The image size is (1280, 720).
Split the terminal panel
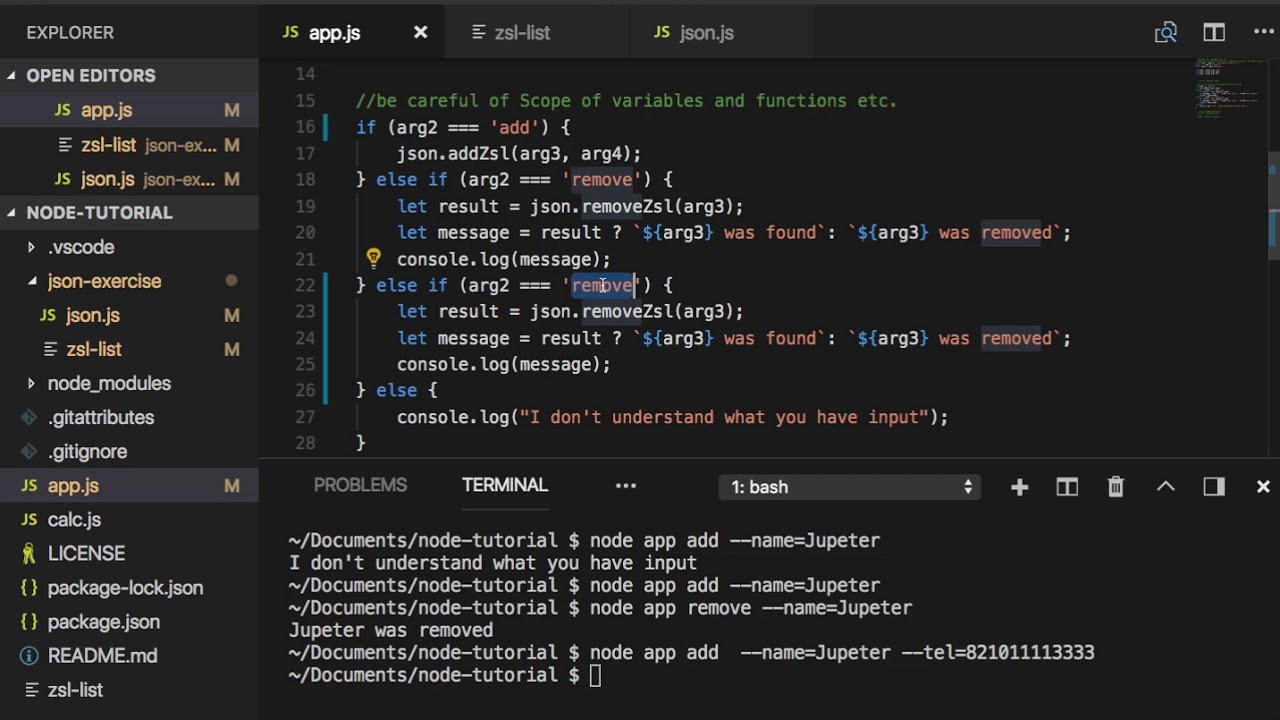[1067, 487]
